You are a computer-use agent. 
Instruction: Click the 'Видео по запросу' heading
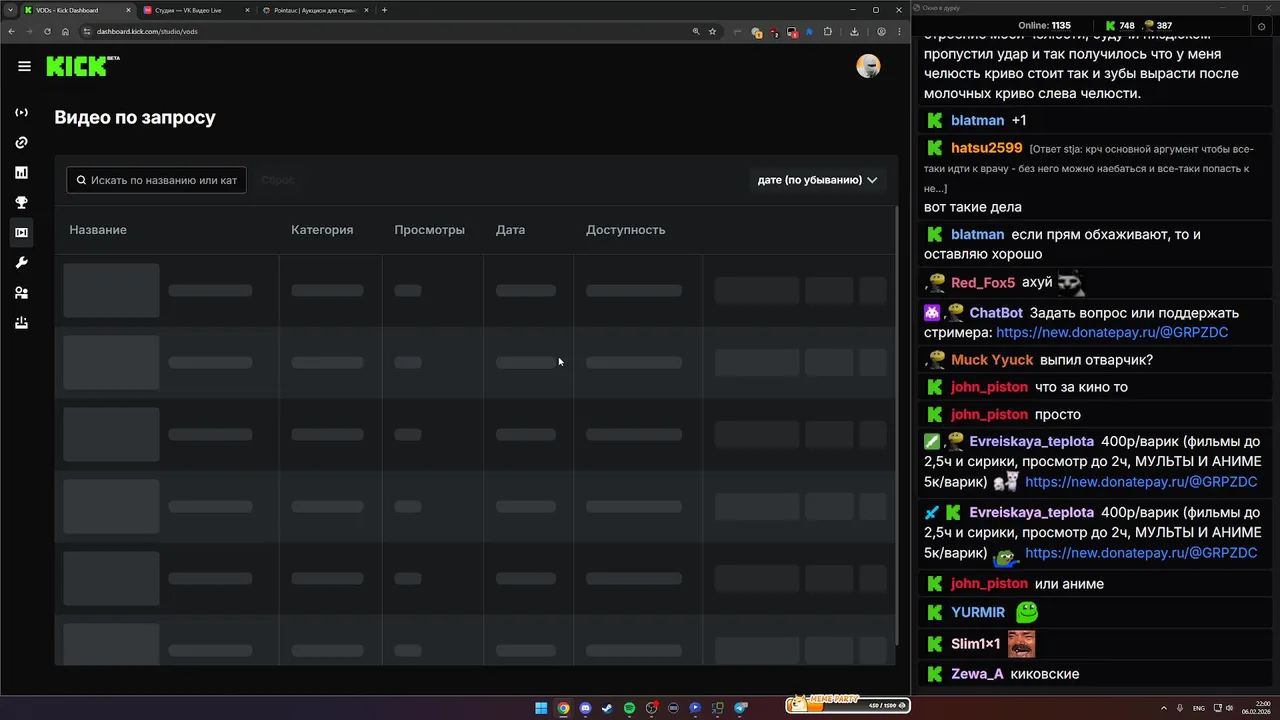click(135, 117)
